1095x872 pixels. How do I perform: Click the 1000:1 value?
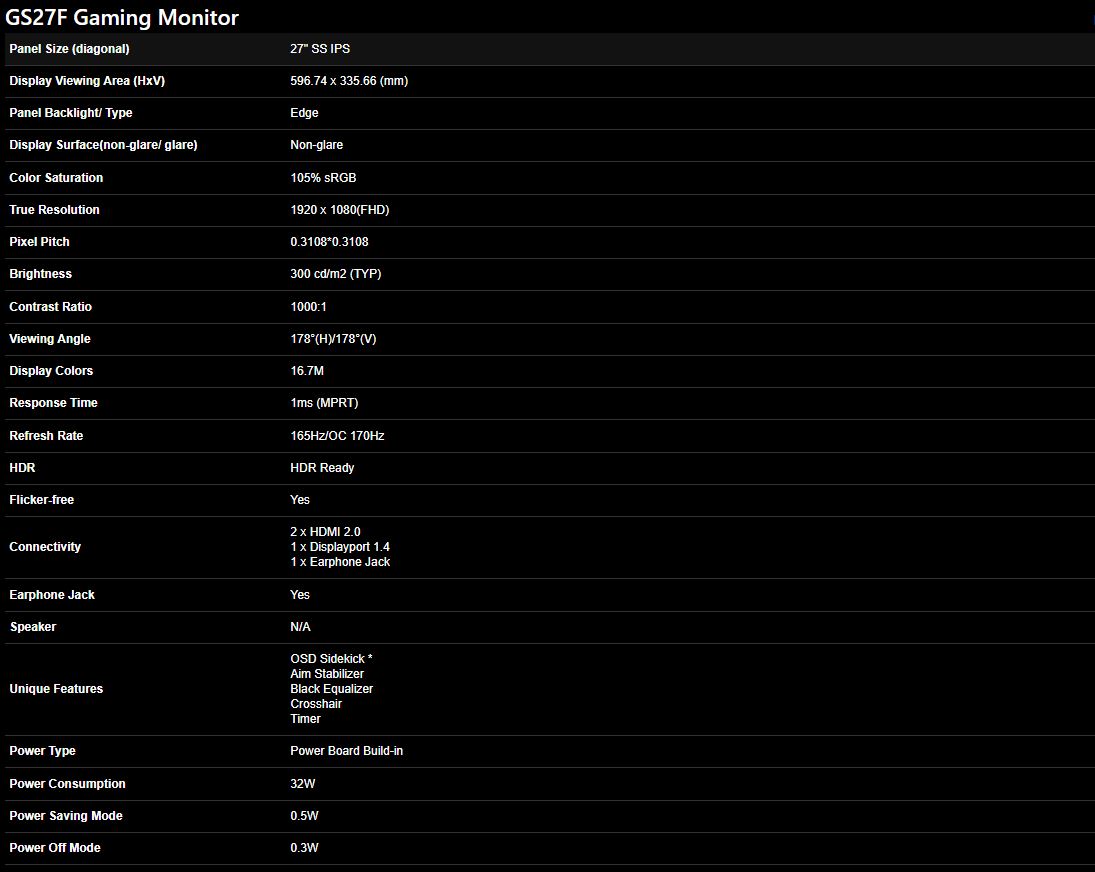tap(308, 307)
